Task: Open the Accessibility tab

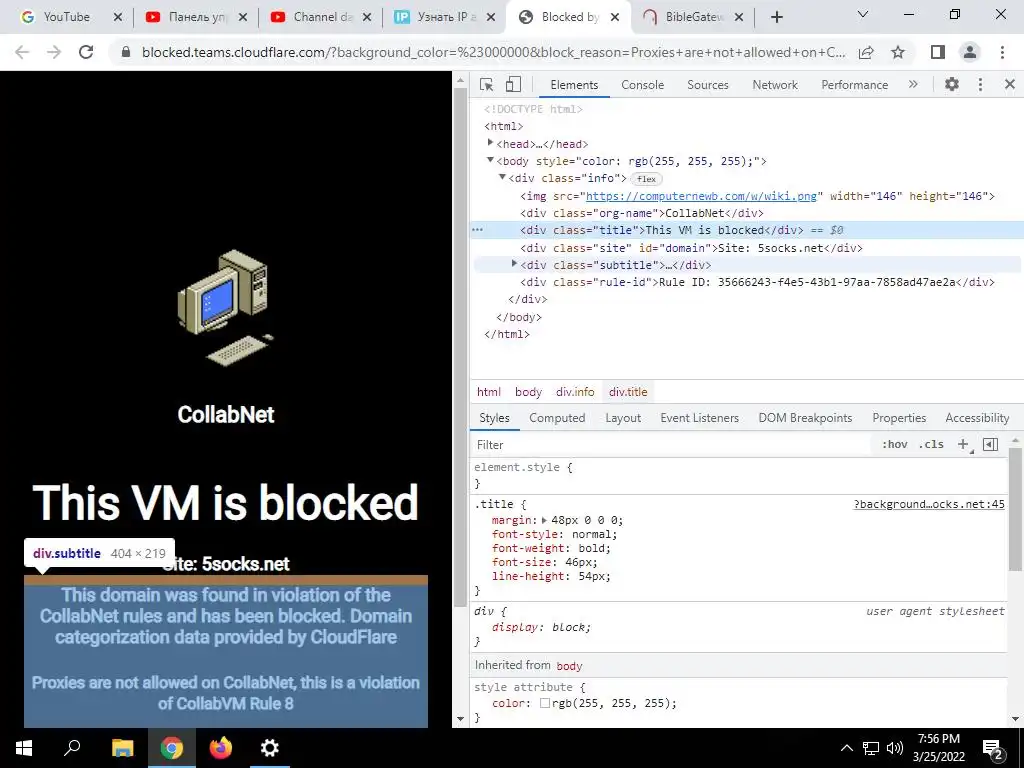Action: coord(977,418)
